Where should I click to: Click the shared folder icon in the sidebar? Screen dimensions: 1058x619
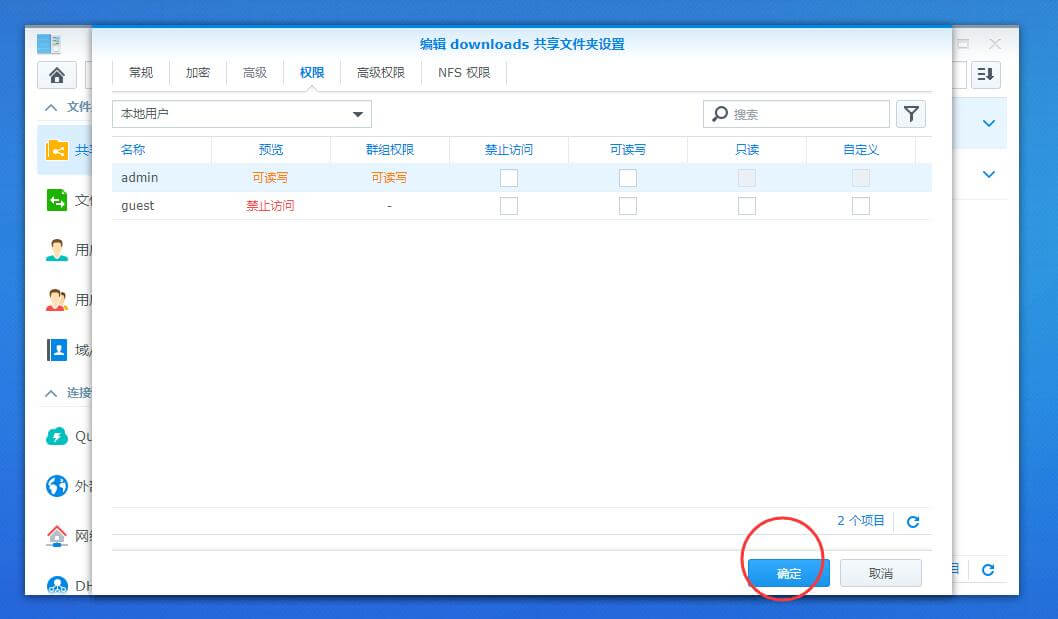57,150
